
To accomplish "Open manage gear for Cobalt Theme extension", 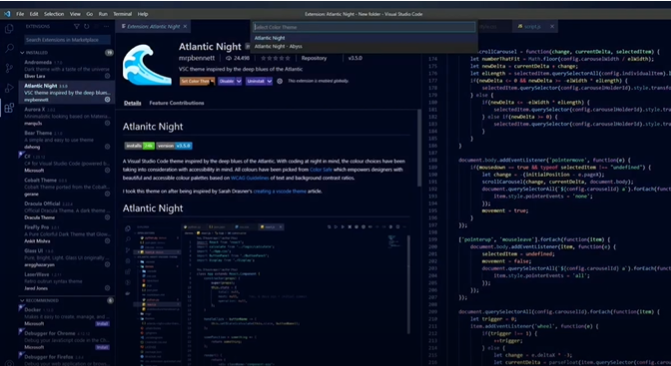I will [107, 194].
